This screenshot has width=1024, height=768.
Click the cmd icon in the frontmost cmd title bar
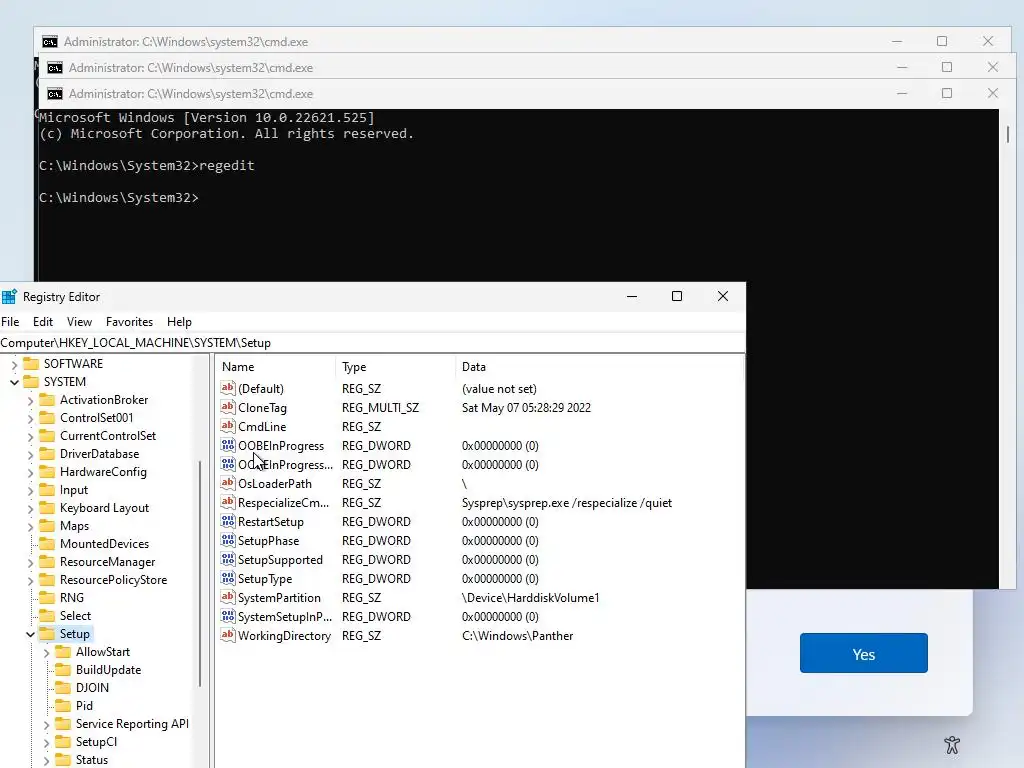point(55,94)
